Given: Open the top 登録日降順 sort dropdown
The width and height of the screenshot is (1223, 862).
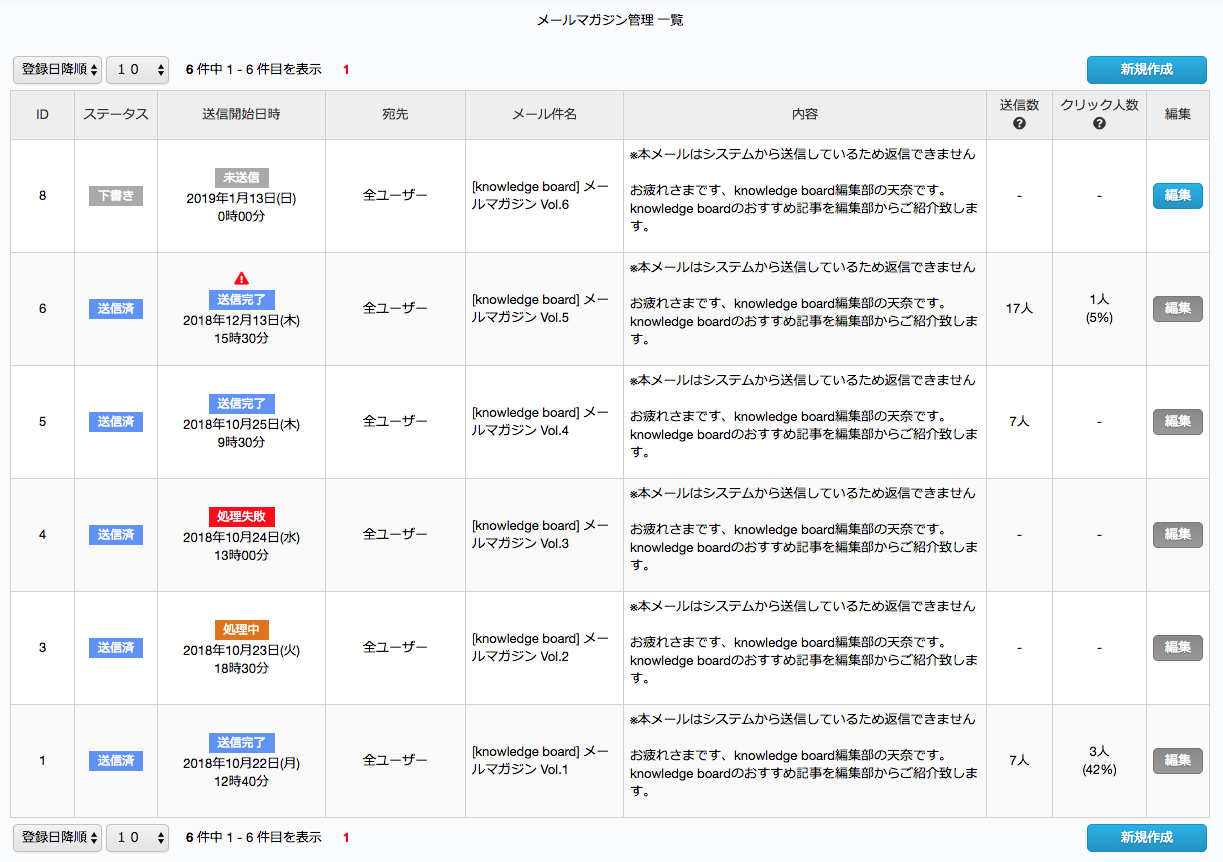Looking at the screenshot, I should 57,69.
